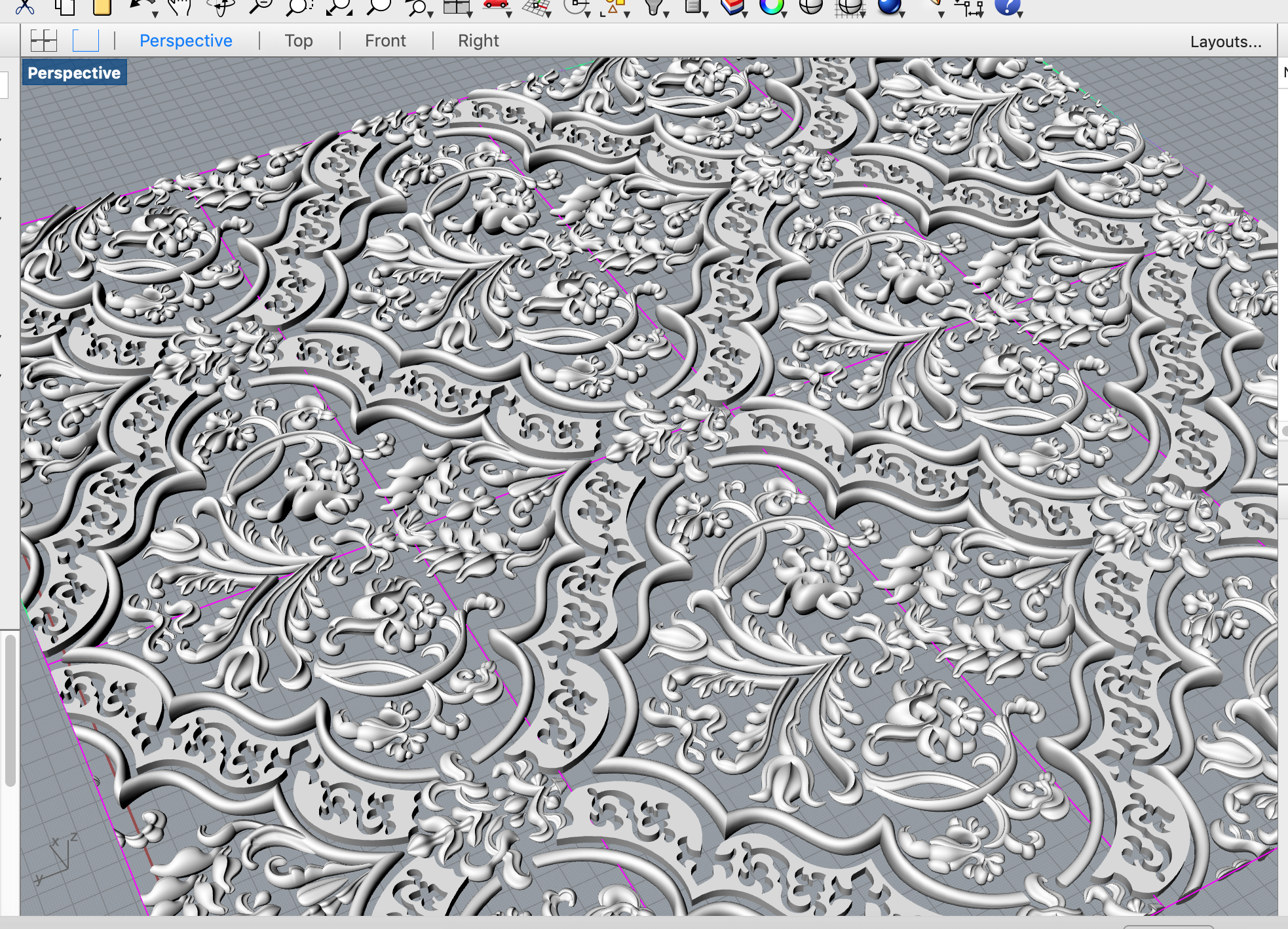Click the blue Help question mark icon
This screenshot has width=1288, height=929.
tap(1007, 7)
